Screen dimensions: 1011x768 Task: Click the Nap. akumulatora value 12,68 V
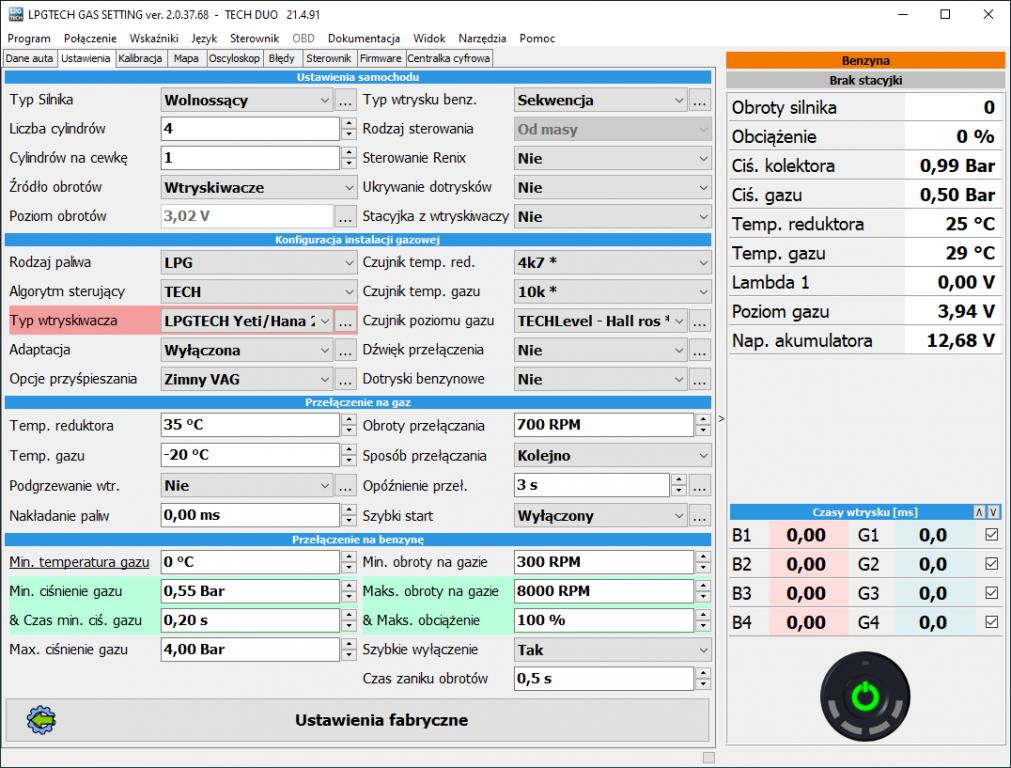[961, 340]
